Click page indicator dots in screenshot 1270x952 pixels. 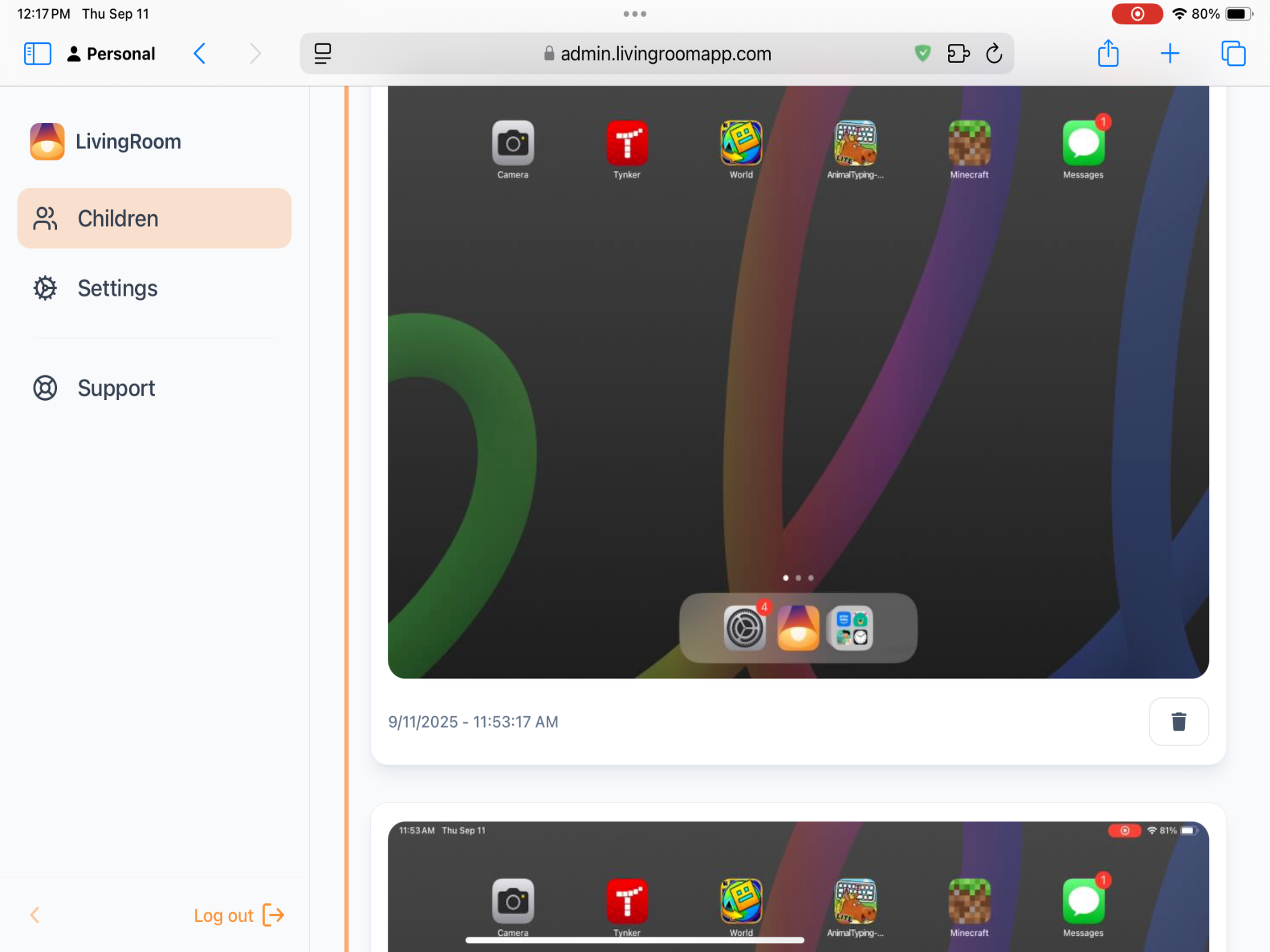click(x=798, y=578)
